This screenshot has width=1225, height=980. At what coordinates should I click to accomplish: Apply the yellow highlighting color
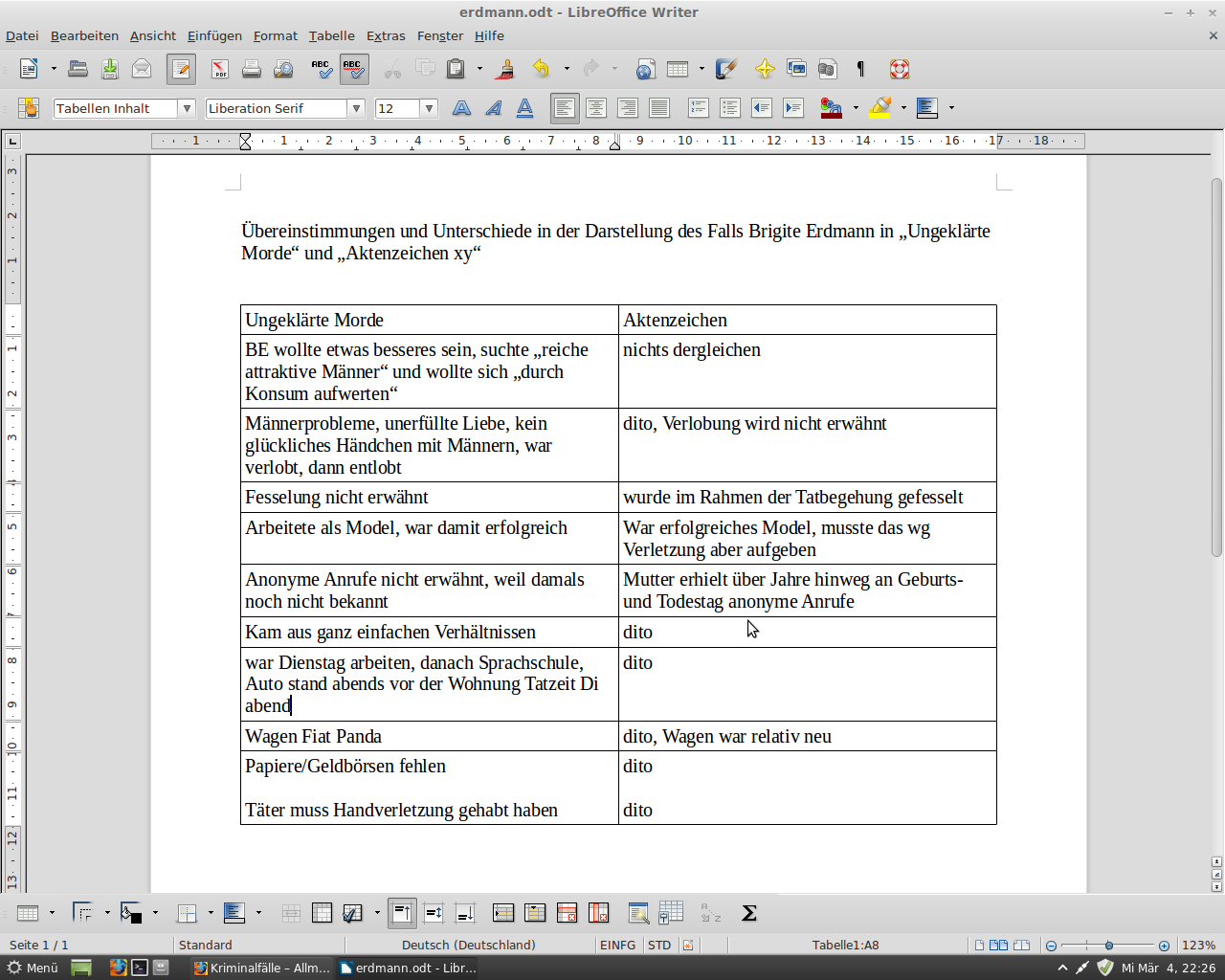pos(880,108)
